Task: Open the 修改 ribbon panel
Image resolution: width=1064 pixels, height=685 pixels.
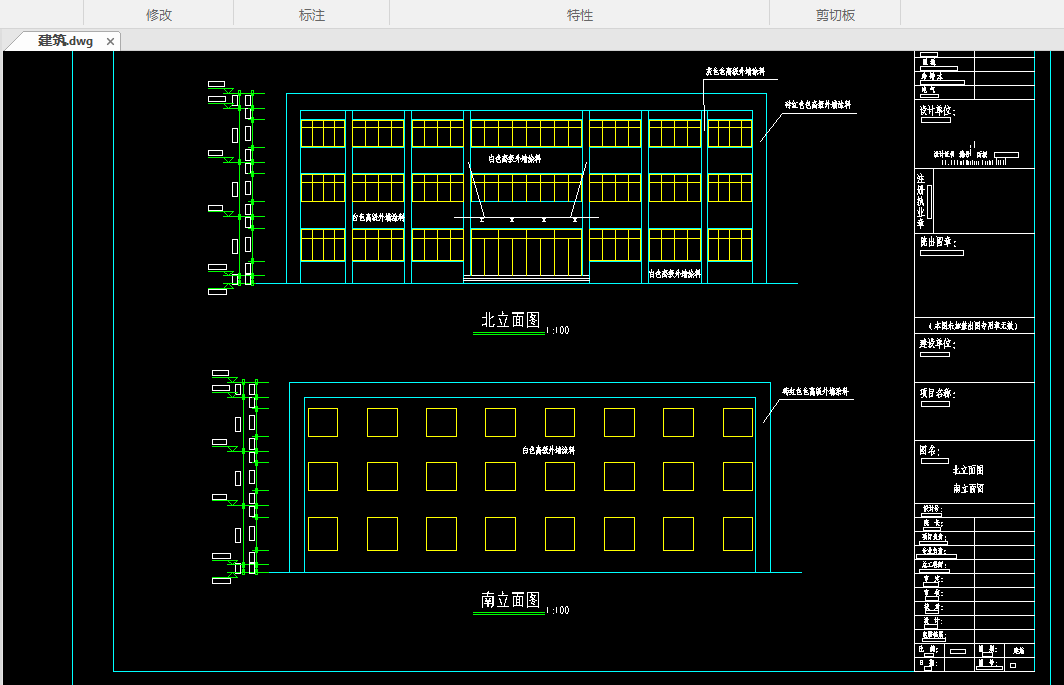Action: point(159,15)
